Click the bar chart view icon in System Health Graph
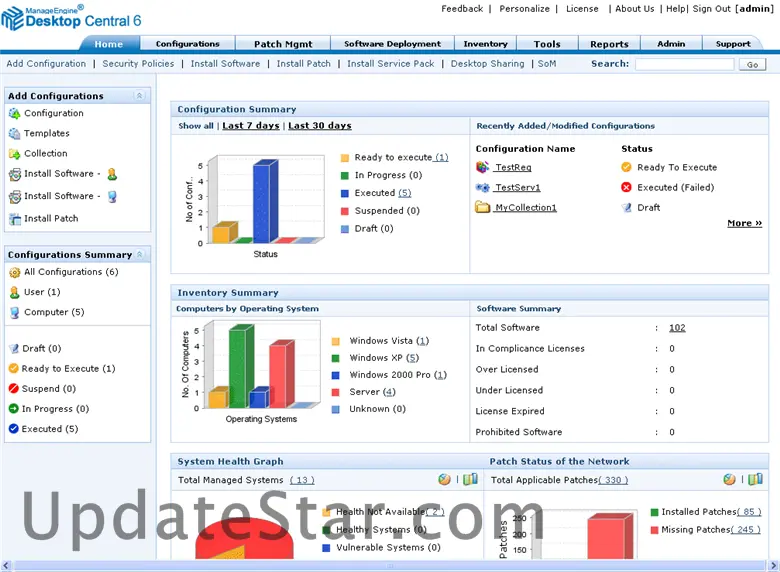 [470, 479]
